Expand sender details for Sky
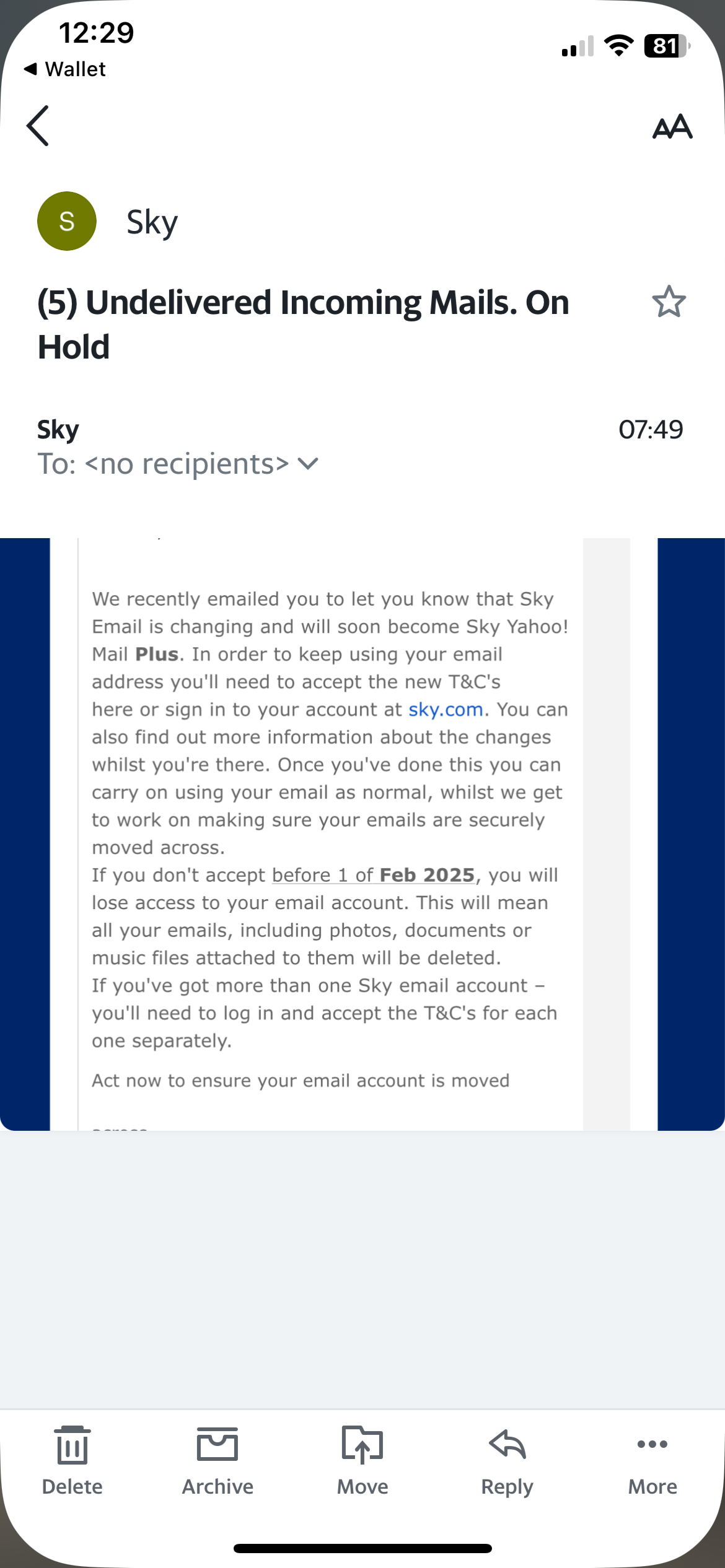725x1568 pixels. (x=56, y=429)
